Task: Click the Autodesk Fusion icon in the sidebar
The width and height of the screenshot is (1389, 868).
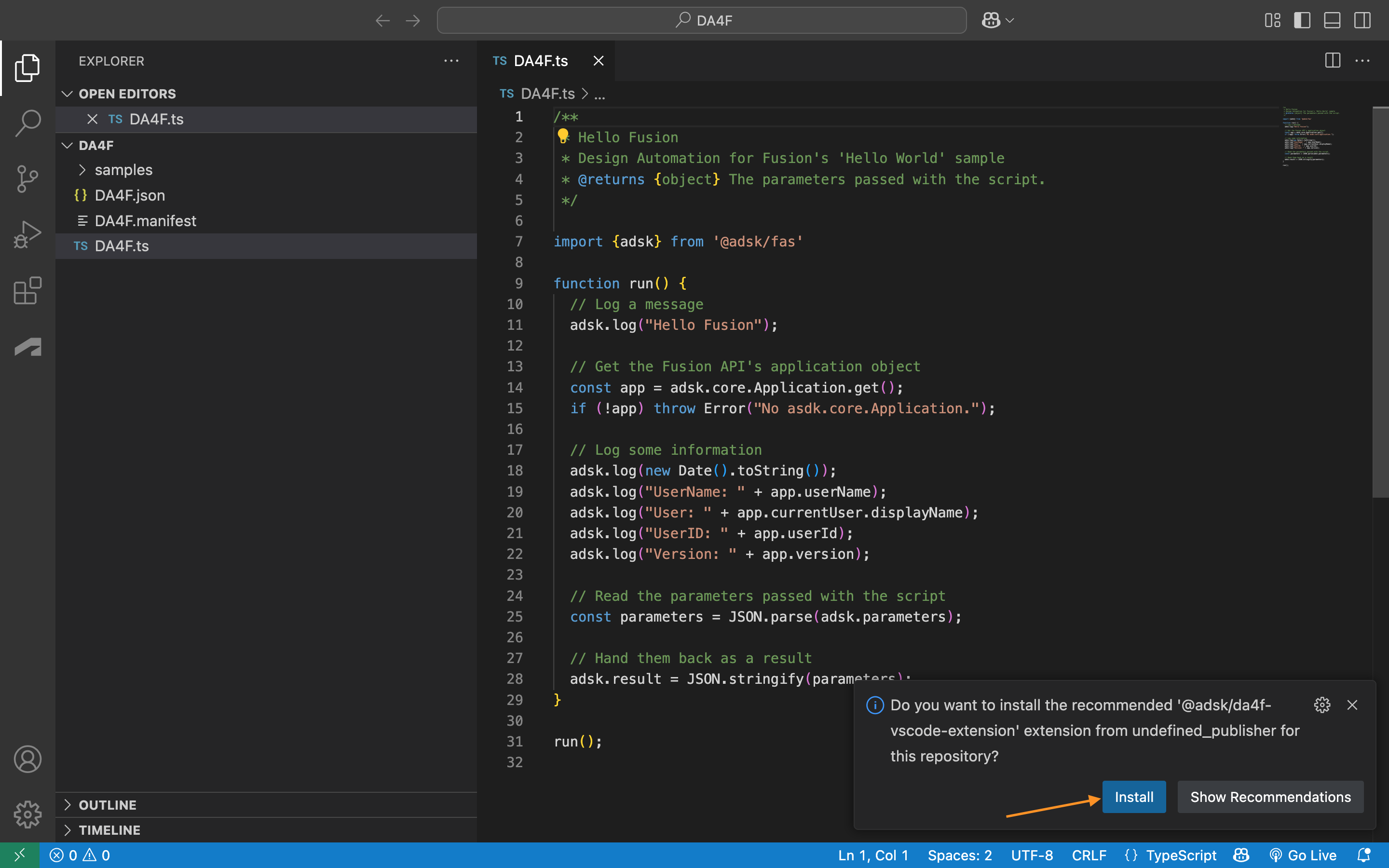Action: [x=27, y=347]
